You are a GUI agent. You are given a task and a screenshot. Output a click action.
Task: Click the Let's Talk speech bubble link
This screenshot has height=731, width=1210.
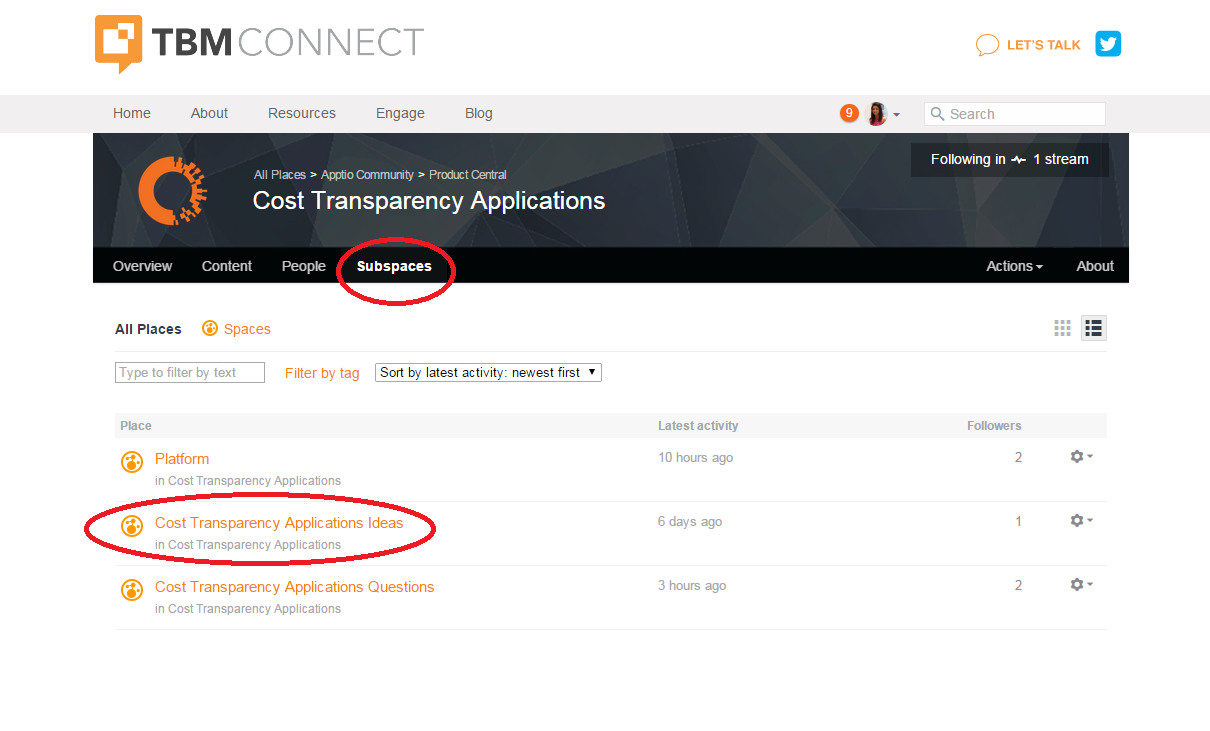tap(1028, 45)
